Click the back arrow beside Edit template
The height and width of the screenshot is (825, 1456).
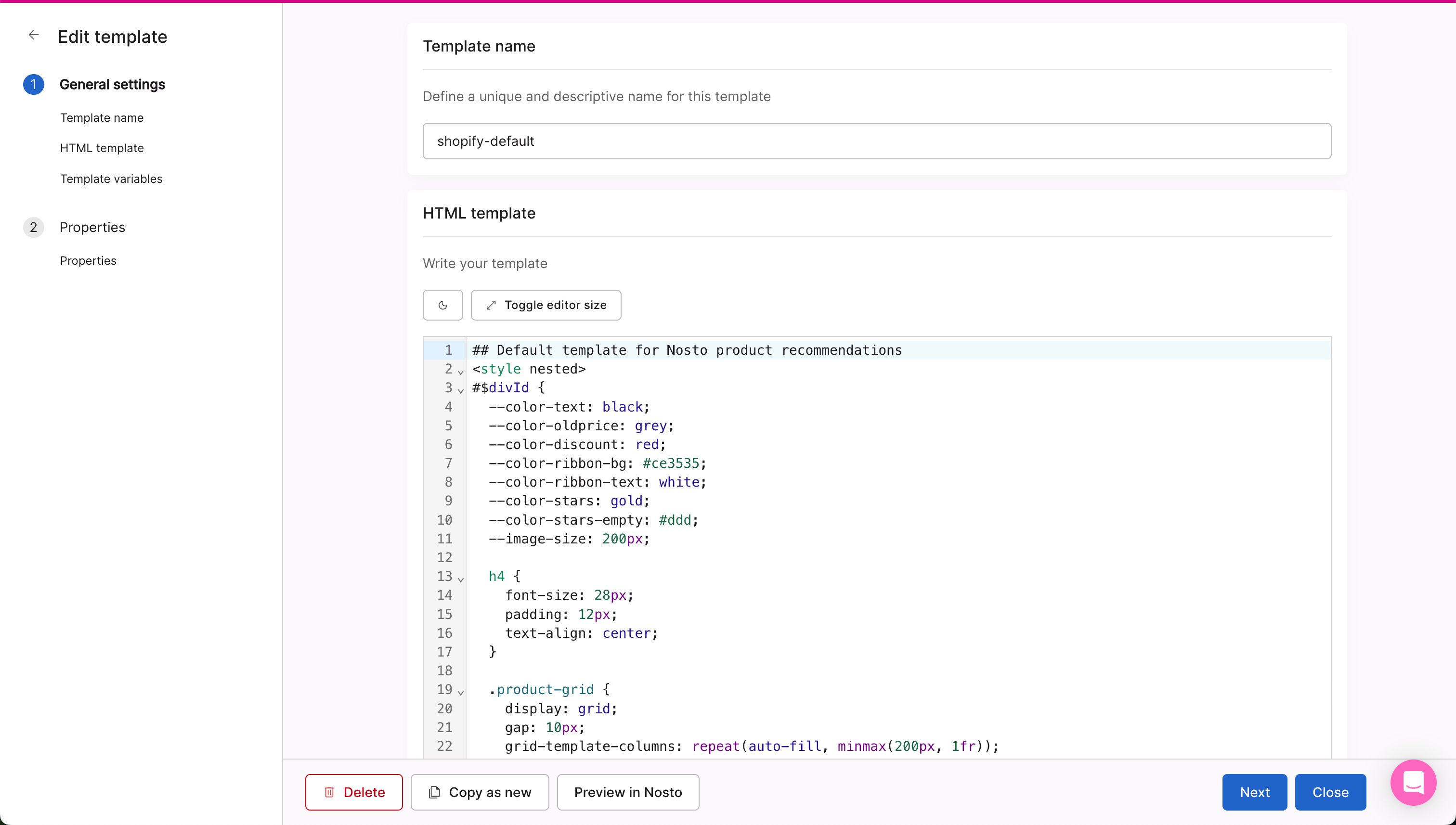[33, 35]
